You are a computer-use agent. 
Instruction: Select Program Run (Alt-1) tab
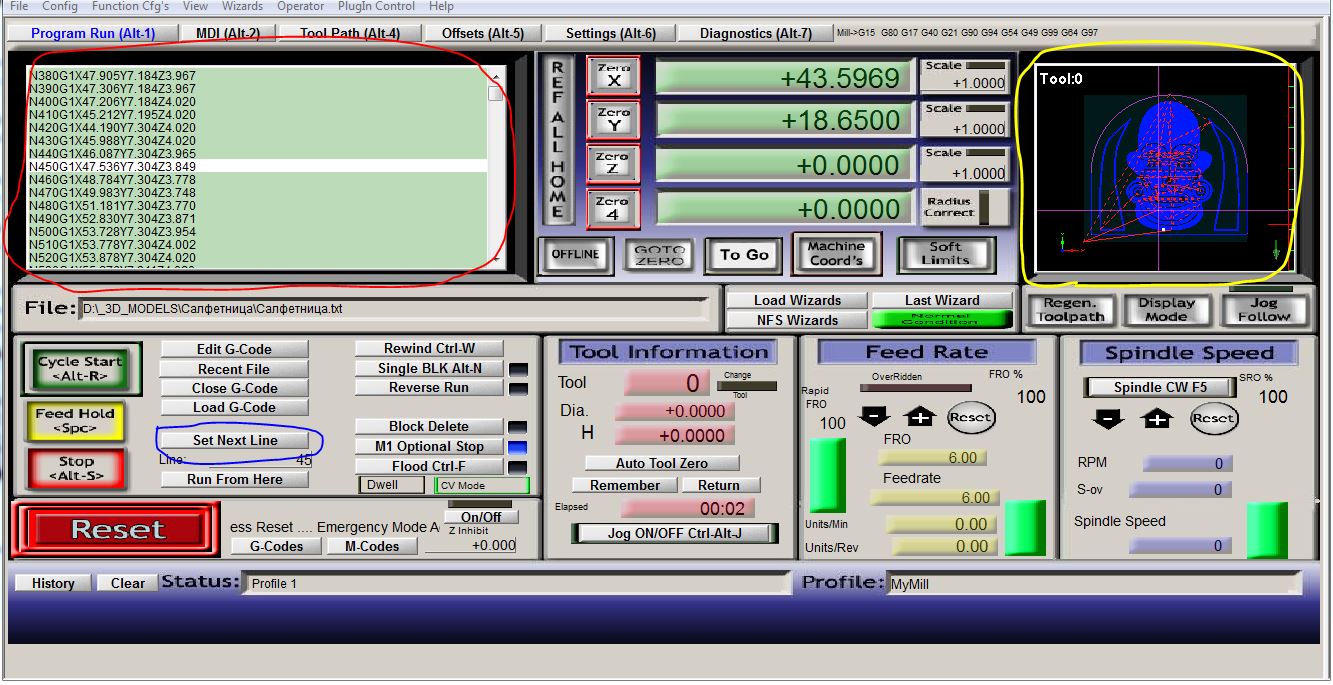pos(93,33)
